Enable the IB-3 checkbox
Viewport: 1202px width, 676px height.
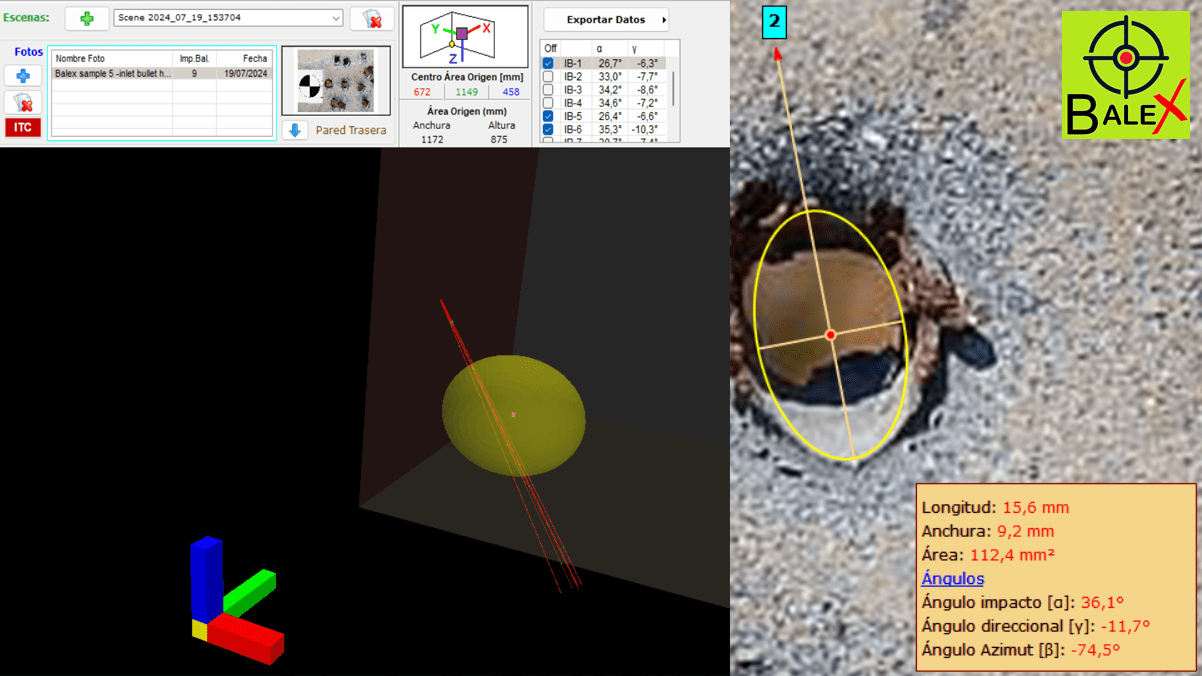coord(548,90)
